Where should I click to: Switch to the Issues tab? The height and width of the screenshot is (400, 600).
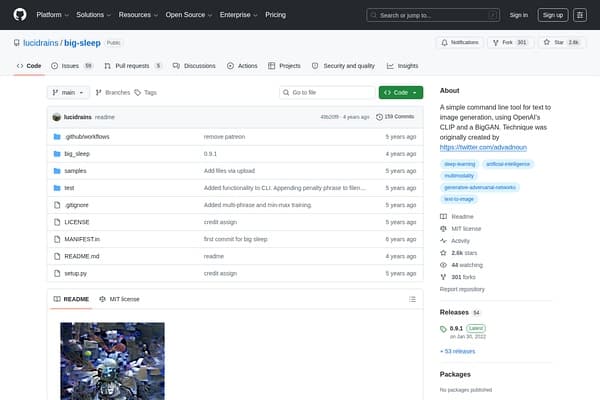point(72,66)
